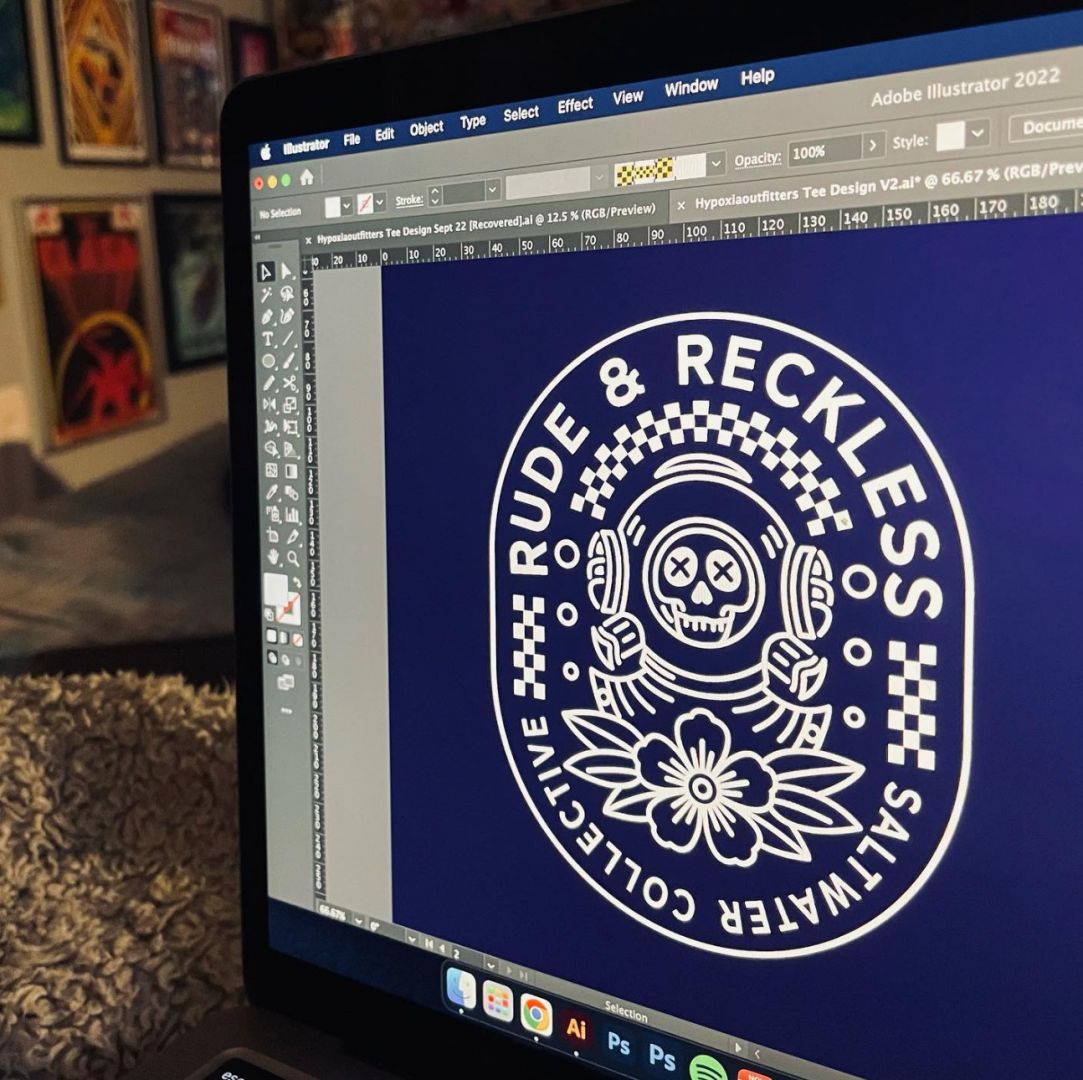The height and width of the screenshot is (1080, 1083).
Task: Select the Zoom magnifier tool
Action: pos(293,558)
